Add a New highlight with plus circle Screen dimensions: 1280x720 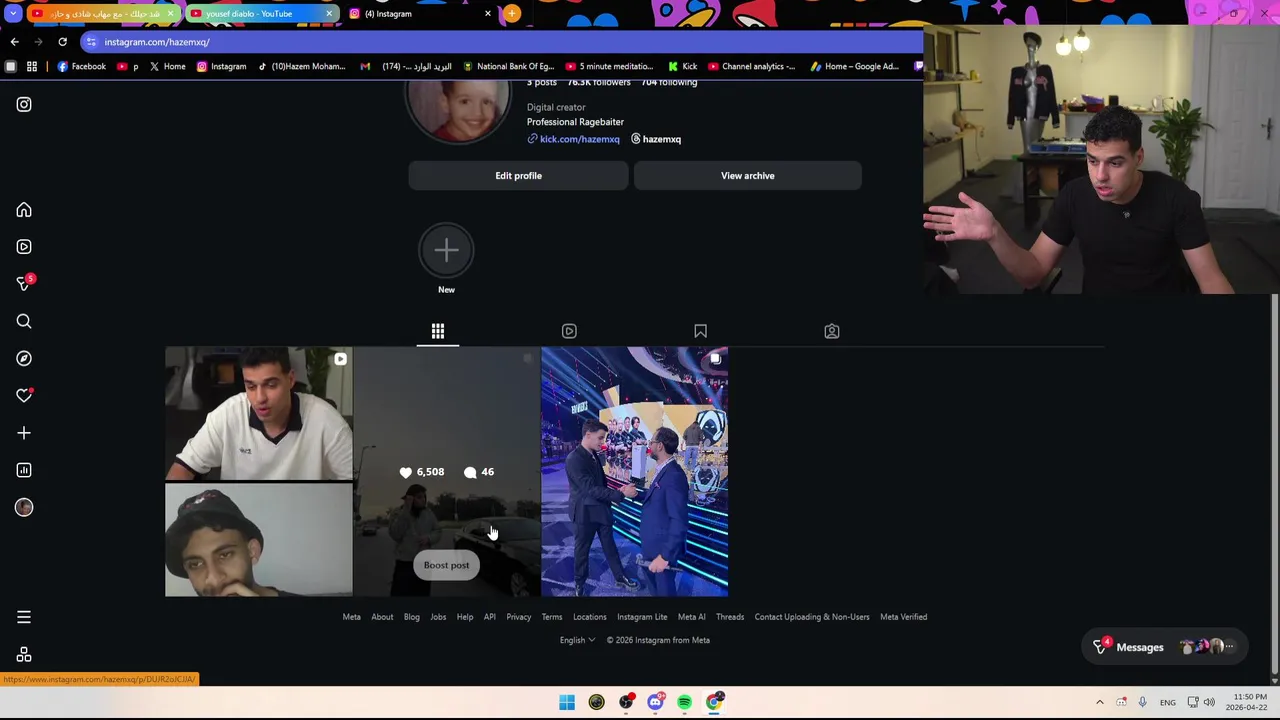446,250
